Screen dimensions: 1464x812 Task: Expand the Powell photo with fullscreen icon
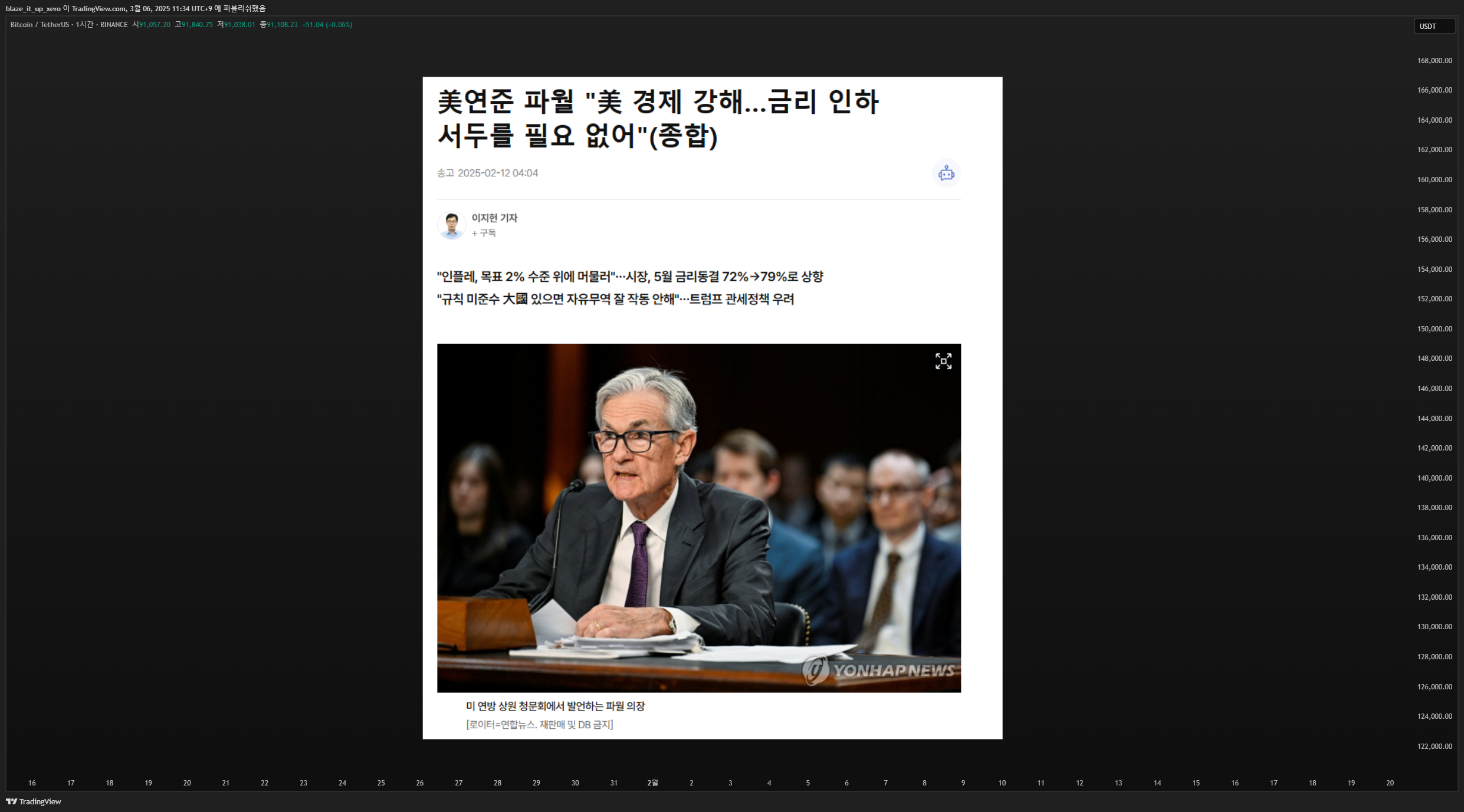943,361
